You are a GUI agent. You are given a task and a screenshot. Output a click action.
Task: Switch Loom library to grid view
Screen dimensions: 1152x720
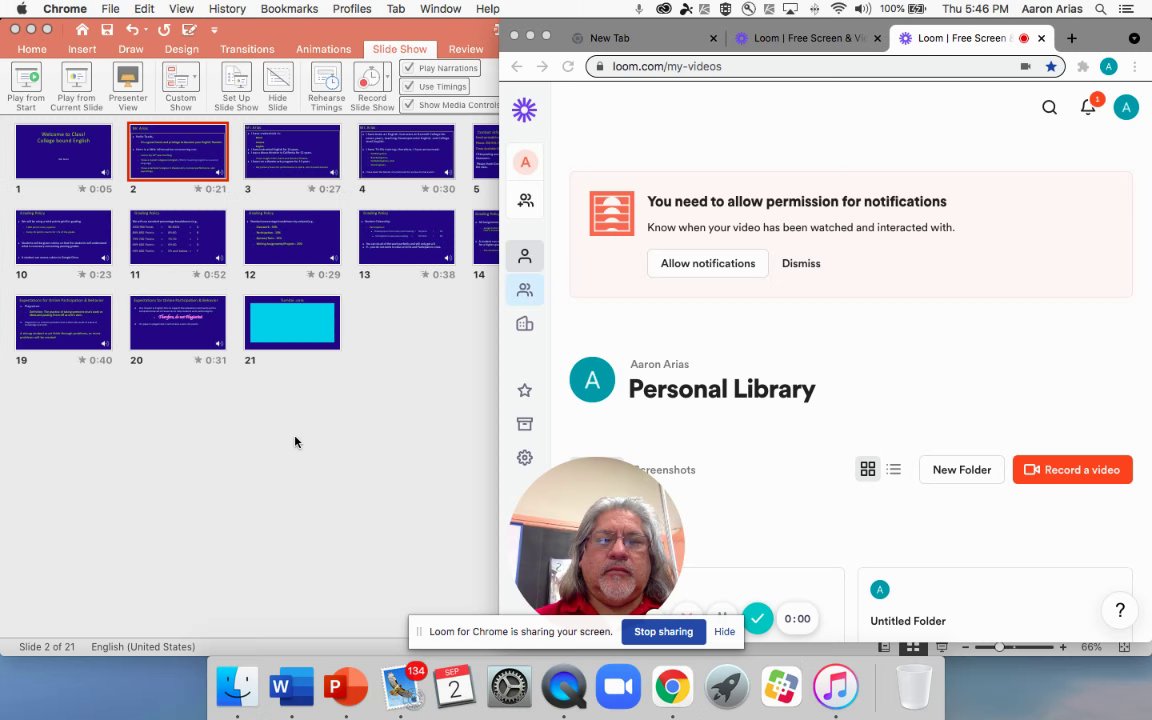click(868, 469)
